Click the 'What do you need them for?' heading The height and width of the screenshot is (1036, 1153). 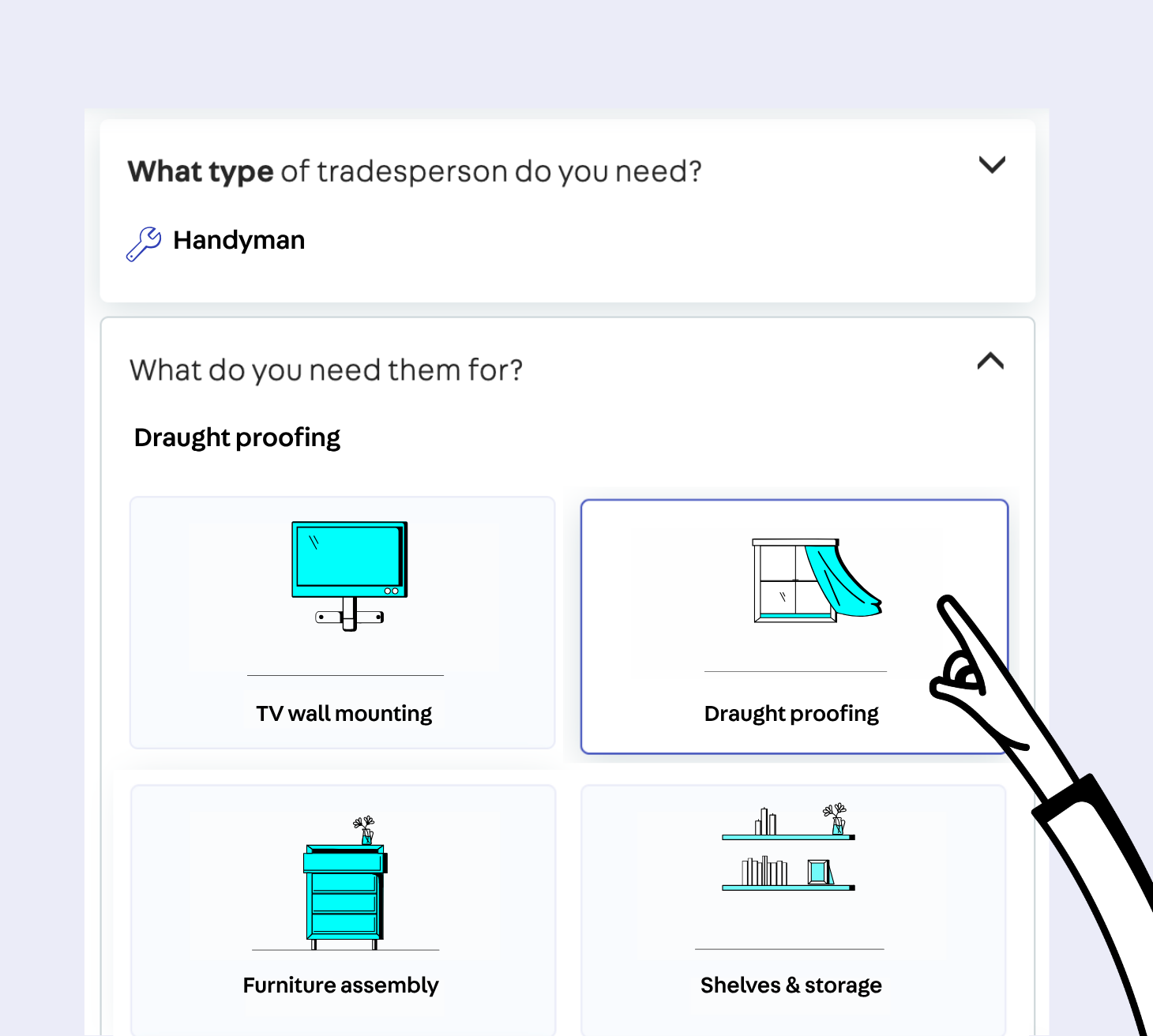coord(326,370)
